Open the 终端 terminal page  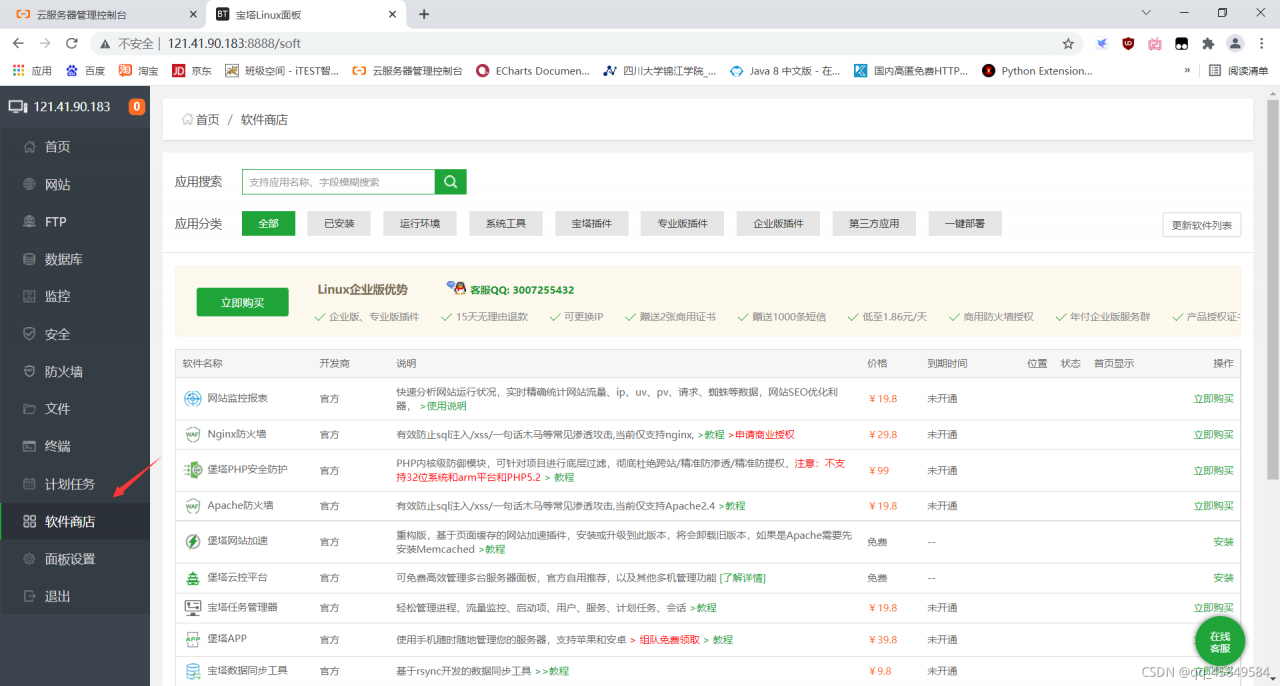point(57,446)
